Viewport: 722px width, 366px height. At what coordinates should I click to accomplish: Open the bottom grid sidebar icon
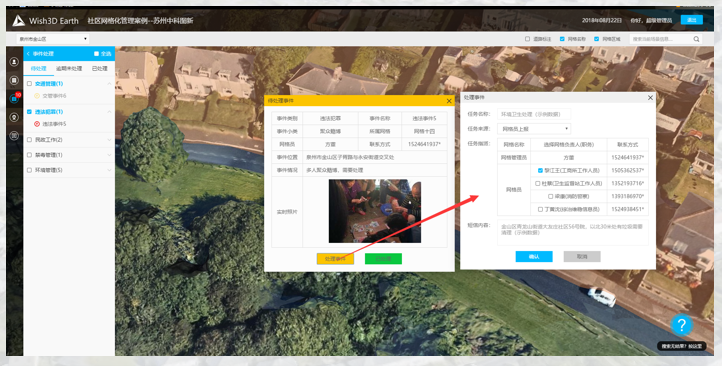14,136
